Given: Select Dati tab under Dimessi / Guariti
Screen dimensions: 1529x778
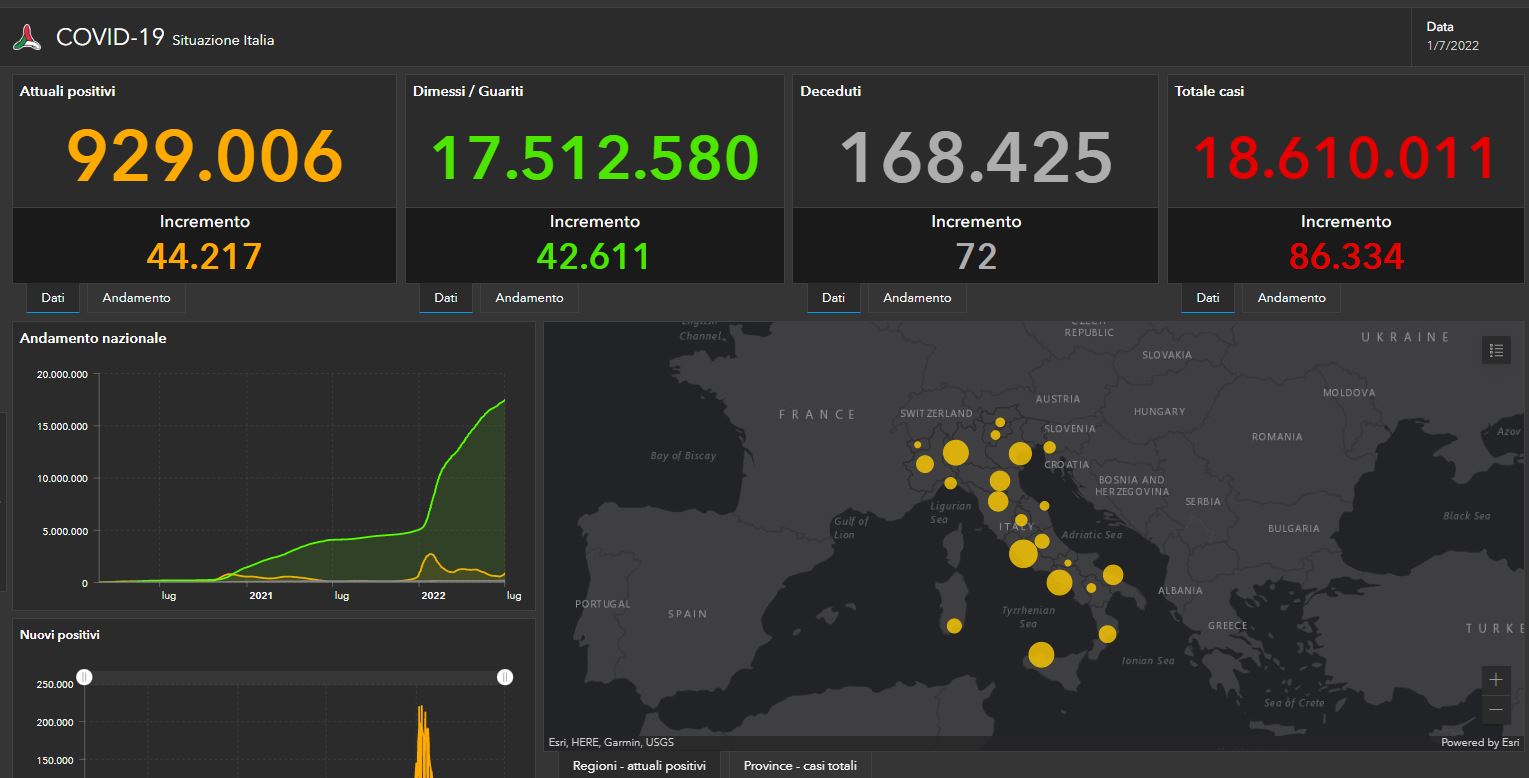Looking at the screenshot, I should 446,298.
